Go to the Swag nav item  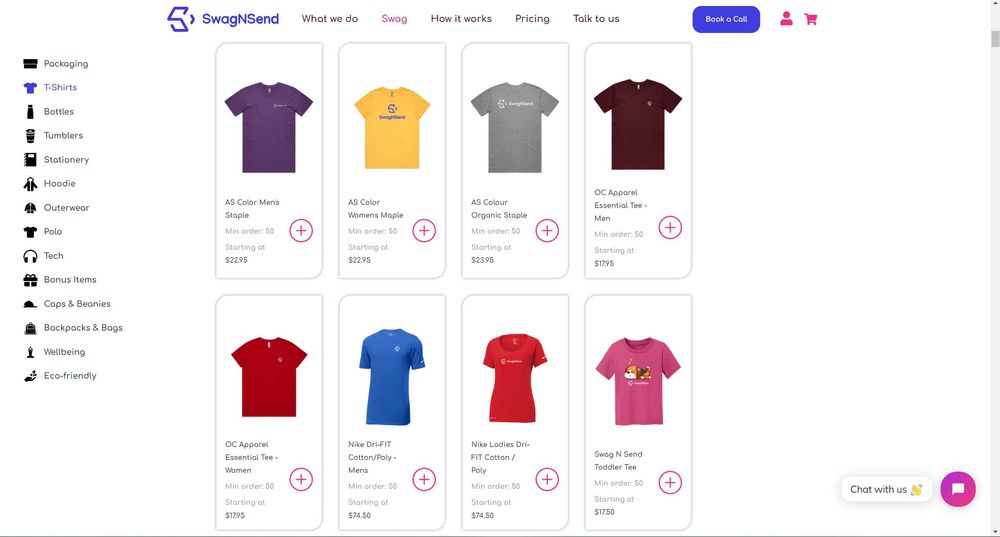coord(394,19)
